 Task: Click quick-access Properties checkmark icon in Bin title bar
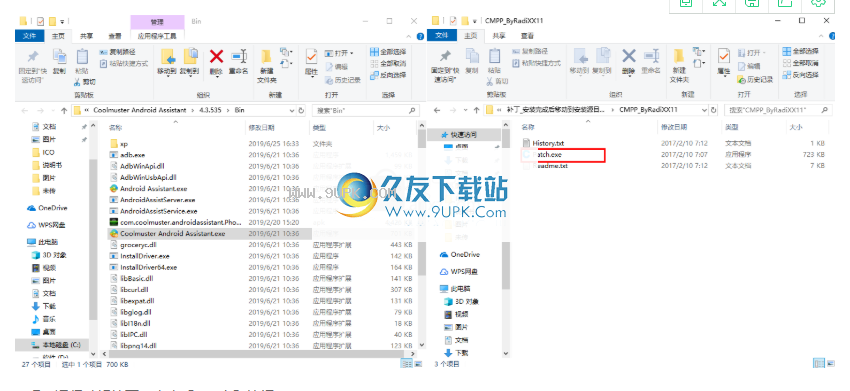41,21
